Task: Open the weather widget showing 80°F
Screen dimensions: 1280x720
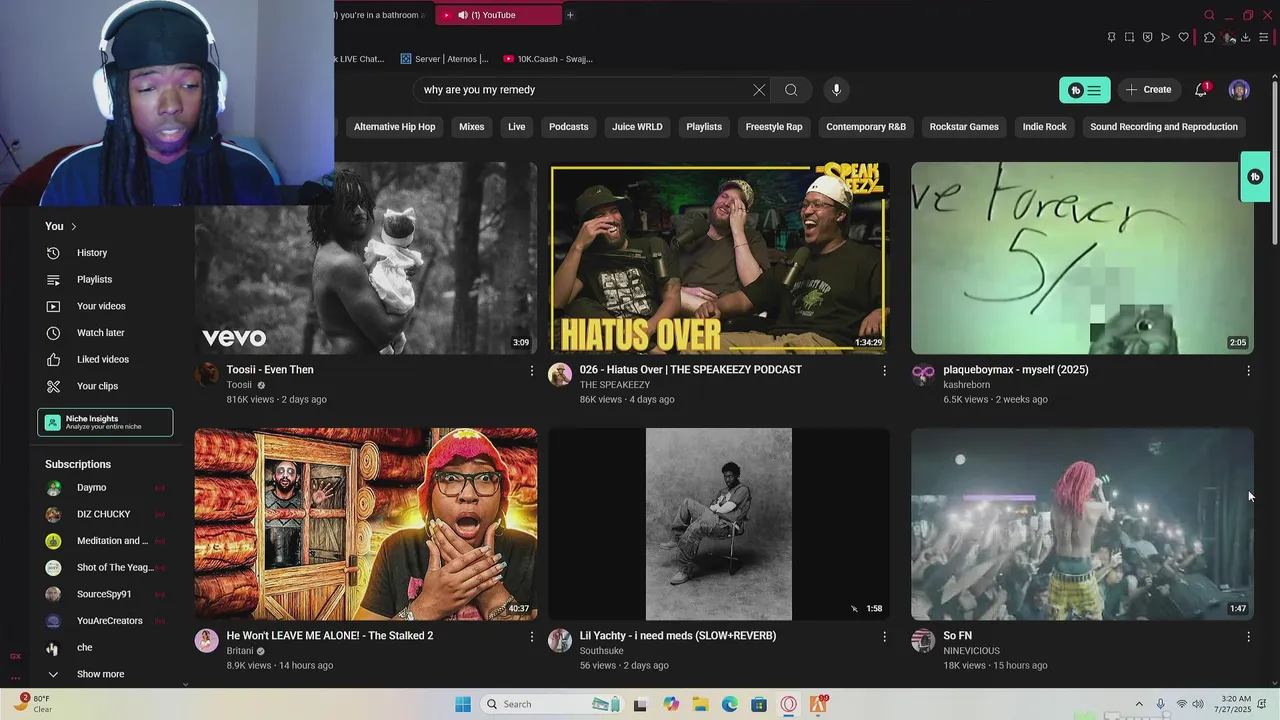Action: tap(35, 704)
